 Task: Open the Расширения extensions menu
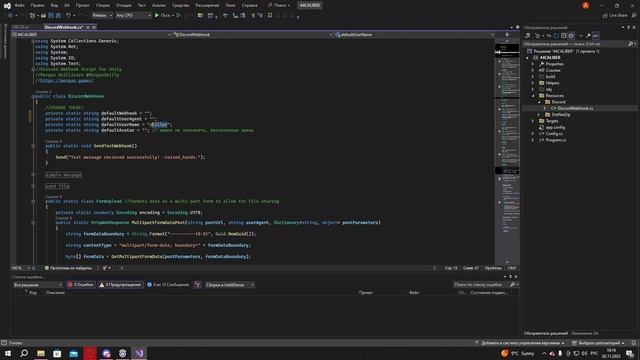coord(207,5)
